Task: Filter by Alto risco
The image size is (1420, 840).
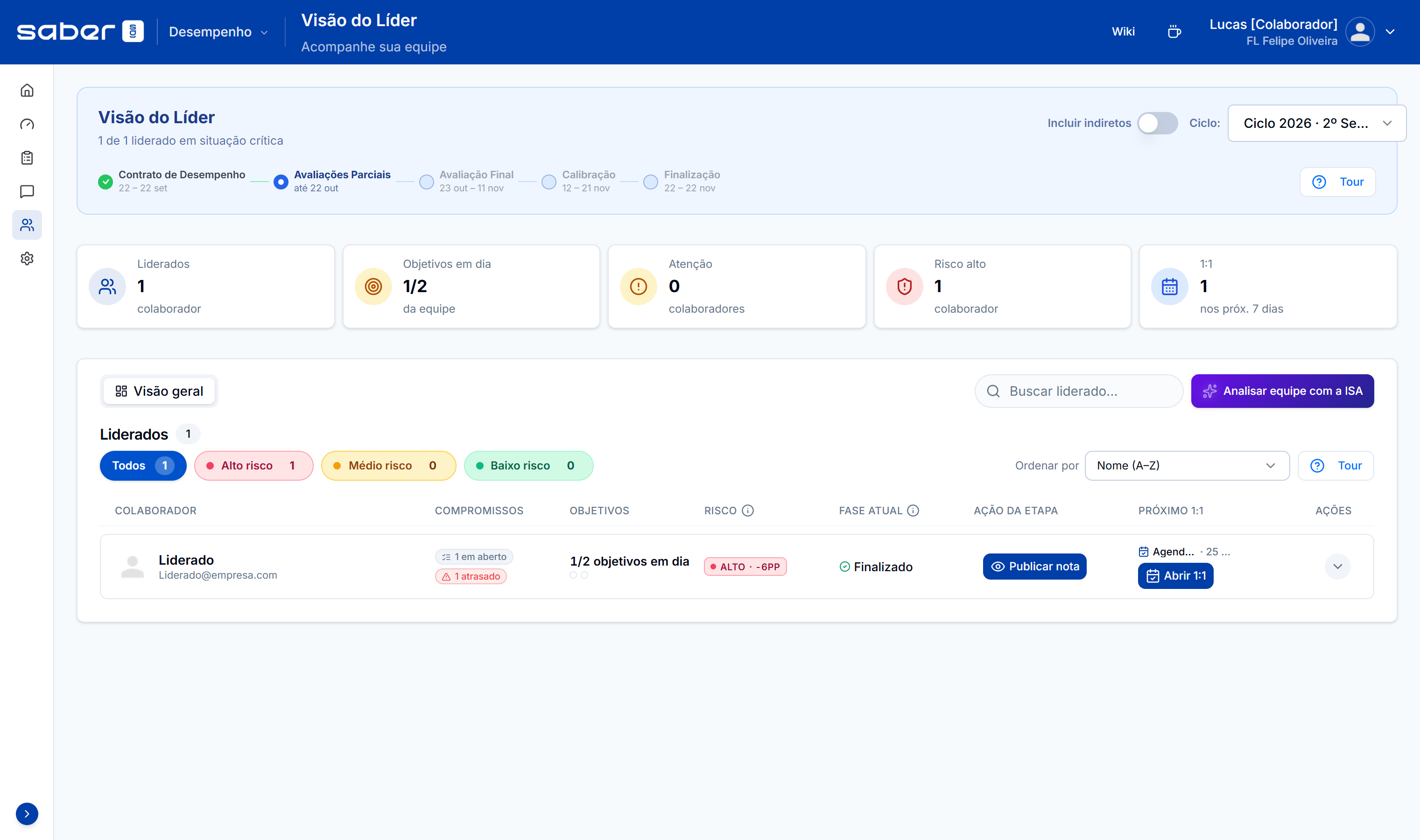Action: tap(253, 465)
